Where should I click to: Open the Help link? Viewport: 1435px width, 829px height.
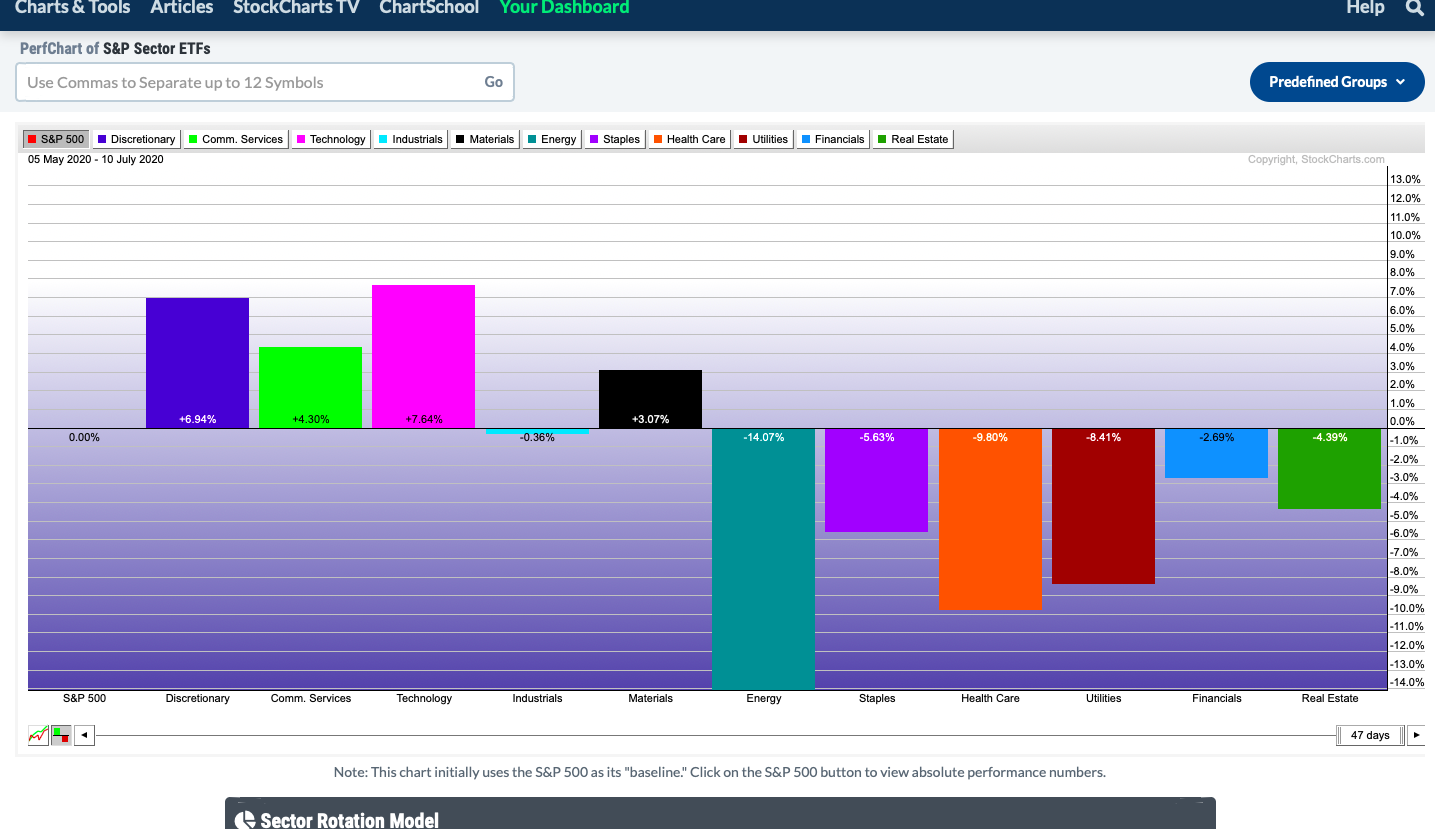[x=1364, y=8]
